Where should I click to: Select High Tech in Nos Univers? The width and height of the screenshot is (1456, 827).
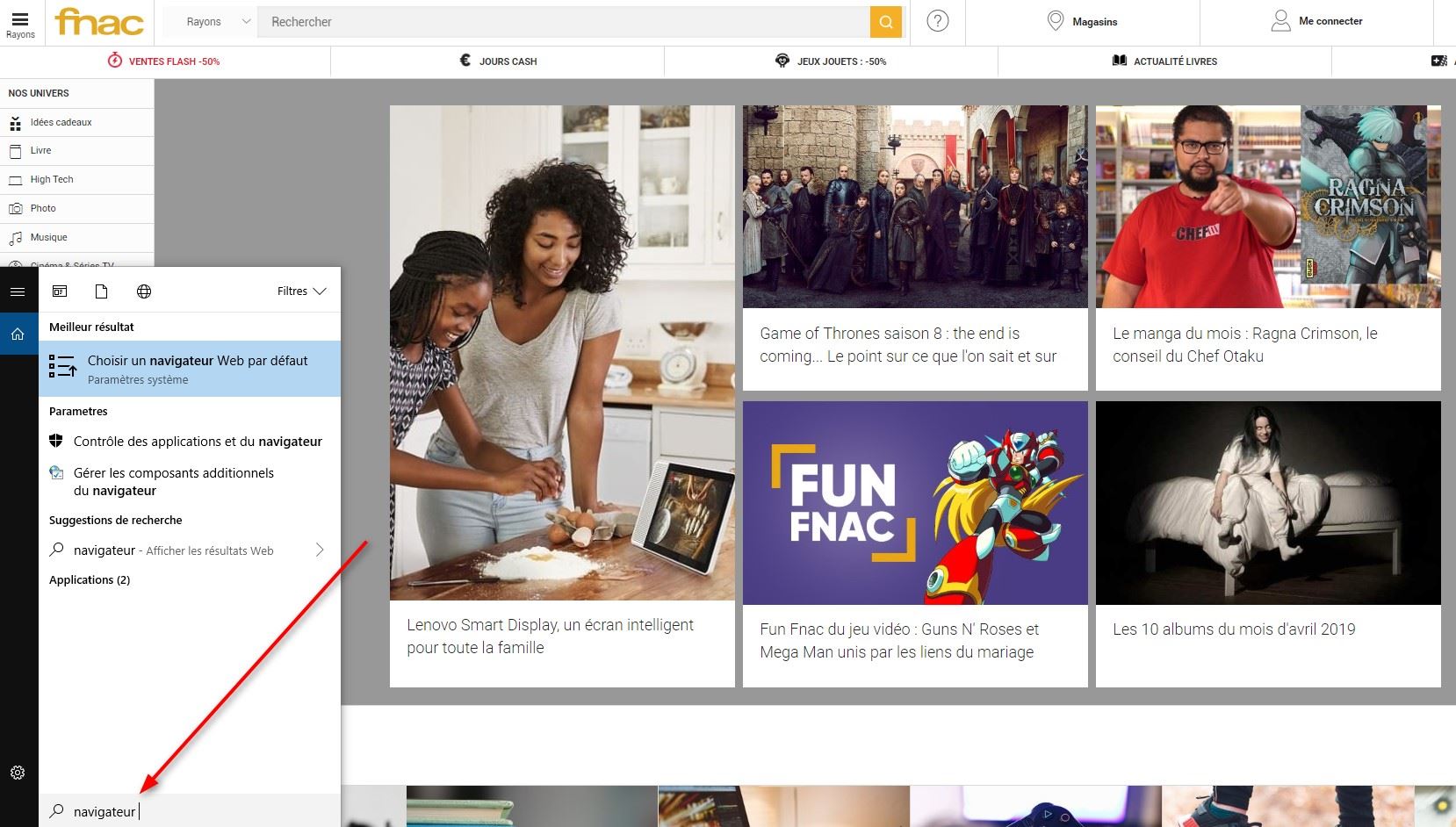point(77,180)
